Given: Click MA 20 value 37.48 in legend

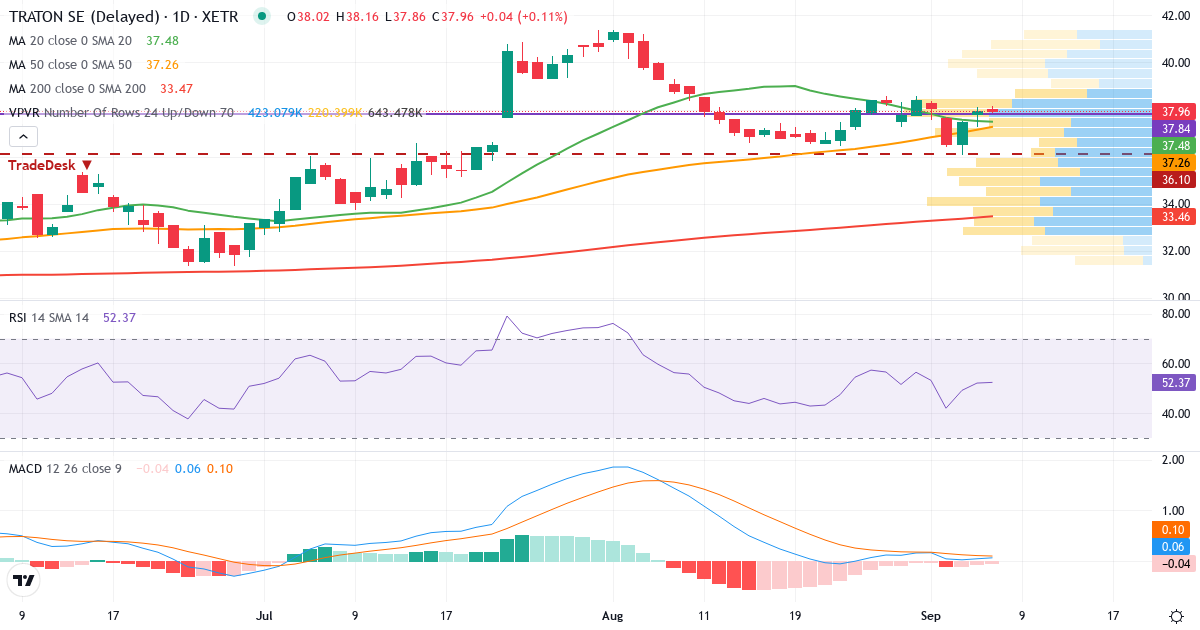Looking at the screenshot, I should tap(162, 41).
